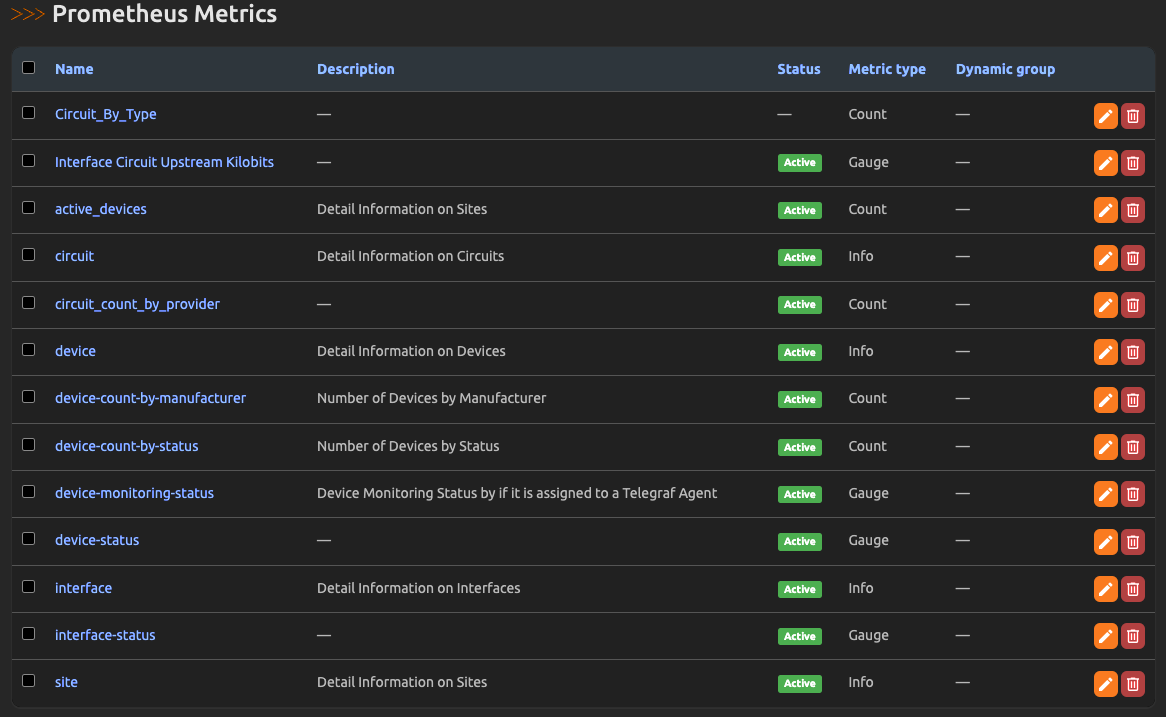Open edit for interface-status metric
The width and height of the screenshot is (1166, 717).
coord(1105,636)
